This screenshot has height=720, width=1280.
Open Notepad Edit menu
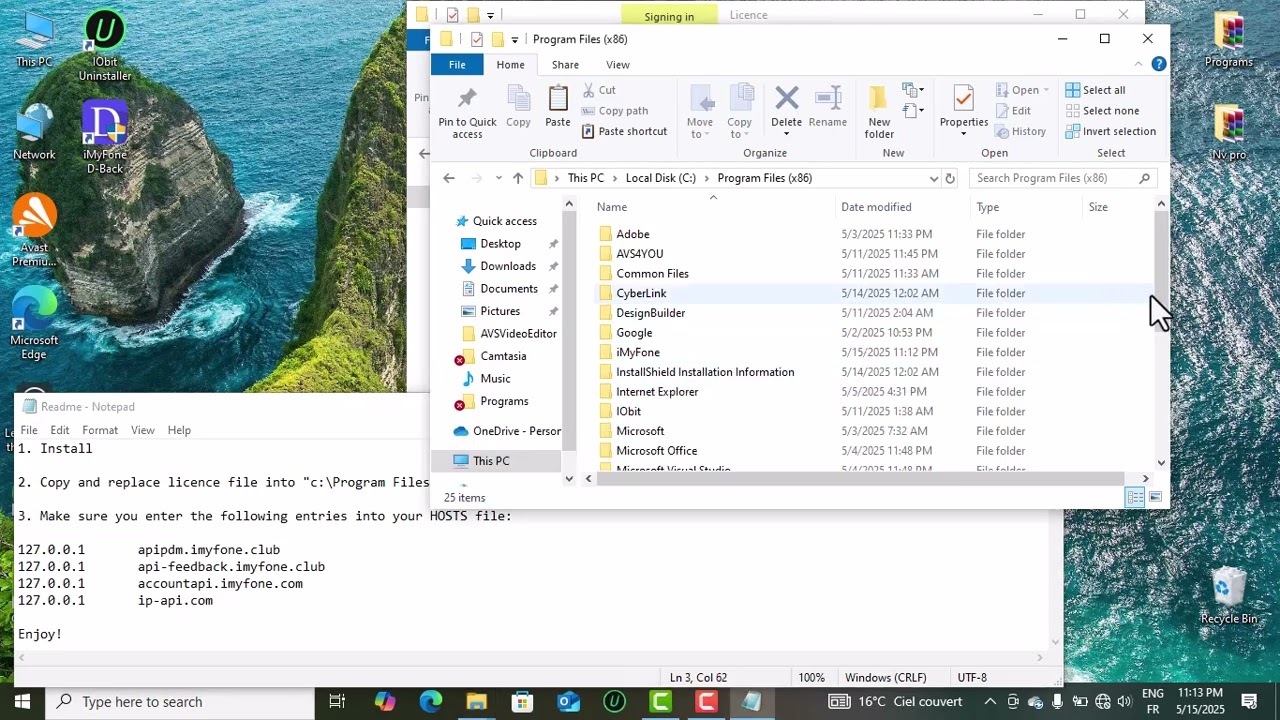(60, 430)
